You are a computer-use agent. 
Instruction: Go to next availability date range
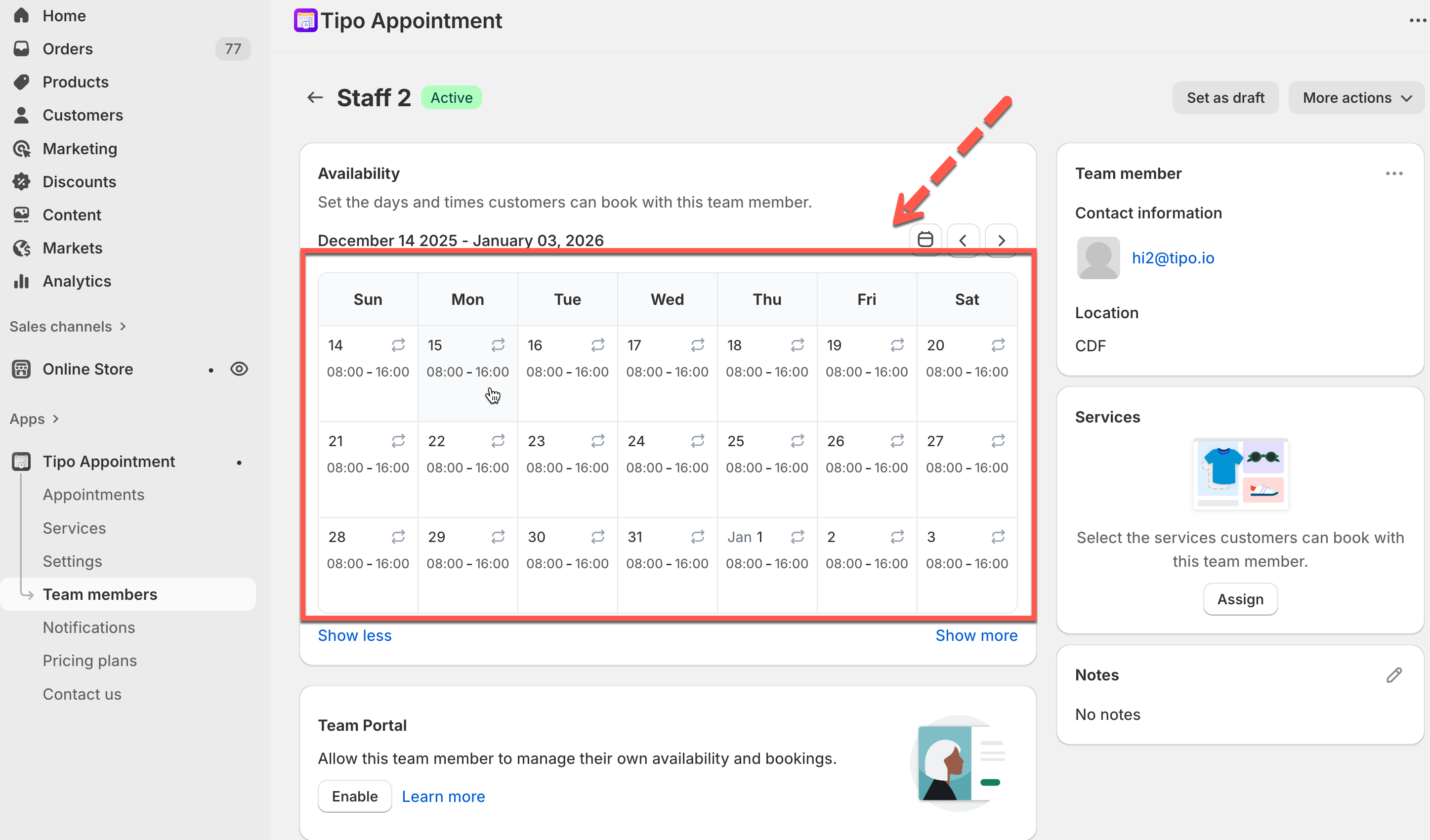tap(1001, 240)
